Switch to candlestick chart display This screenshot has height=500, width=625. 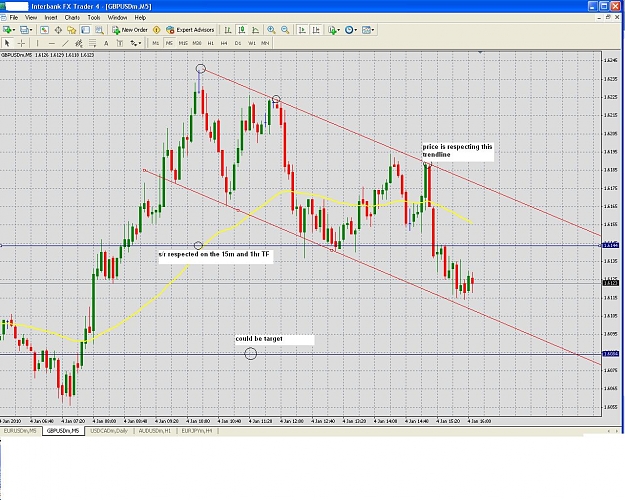pyautogui.click(x=242, y=30)
